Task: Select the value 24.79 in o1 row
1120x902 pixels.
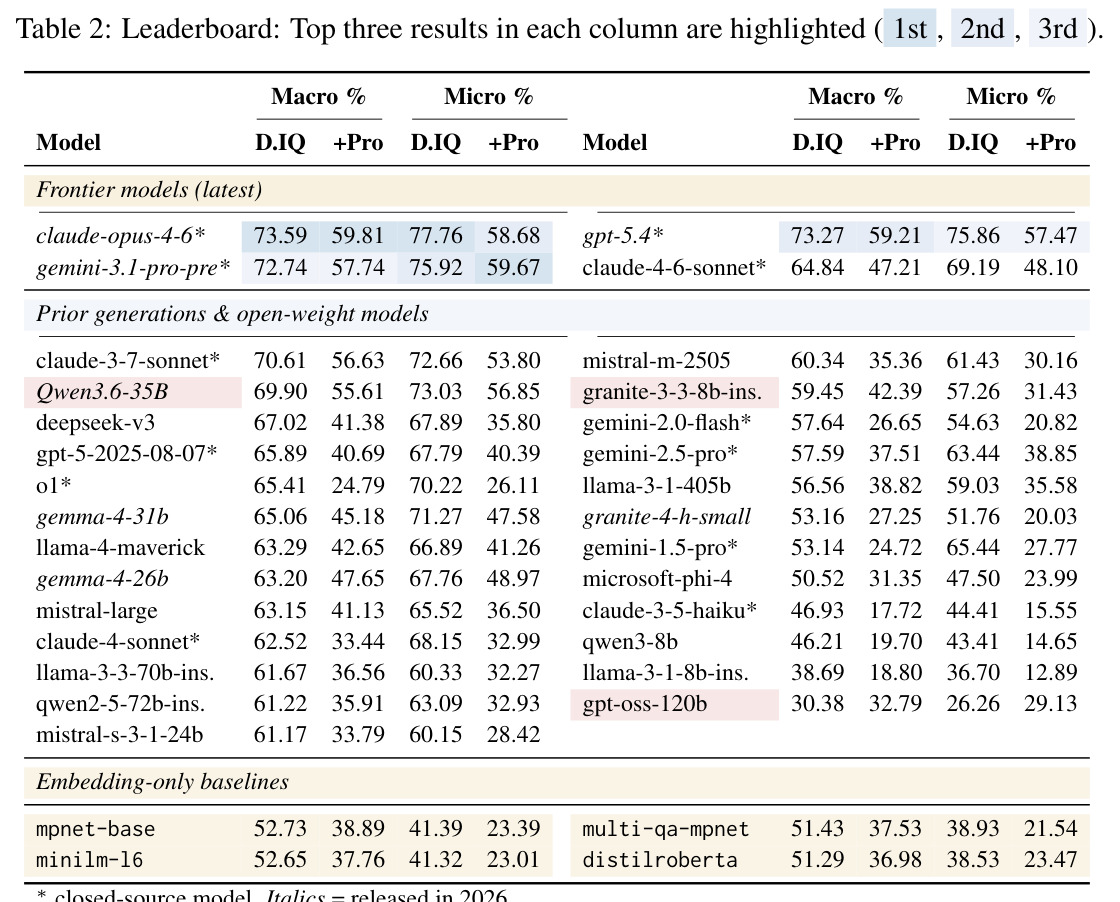Action: [357, 486]
